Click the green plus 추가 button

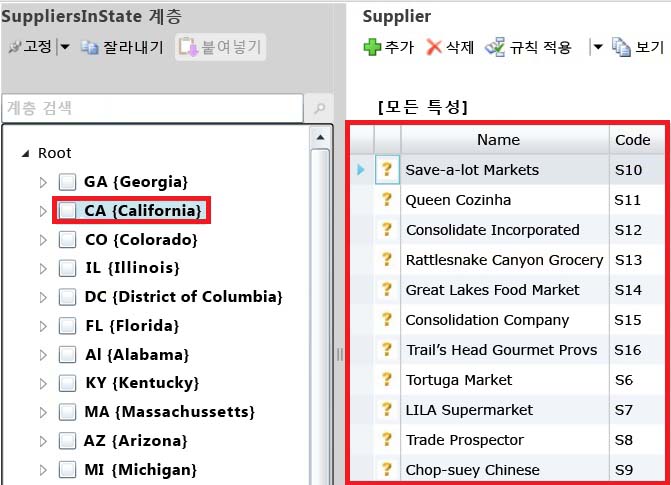coord(389,47)
